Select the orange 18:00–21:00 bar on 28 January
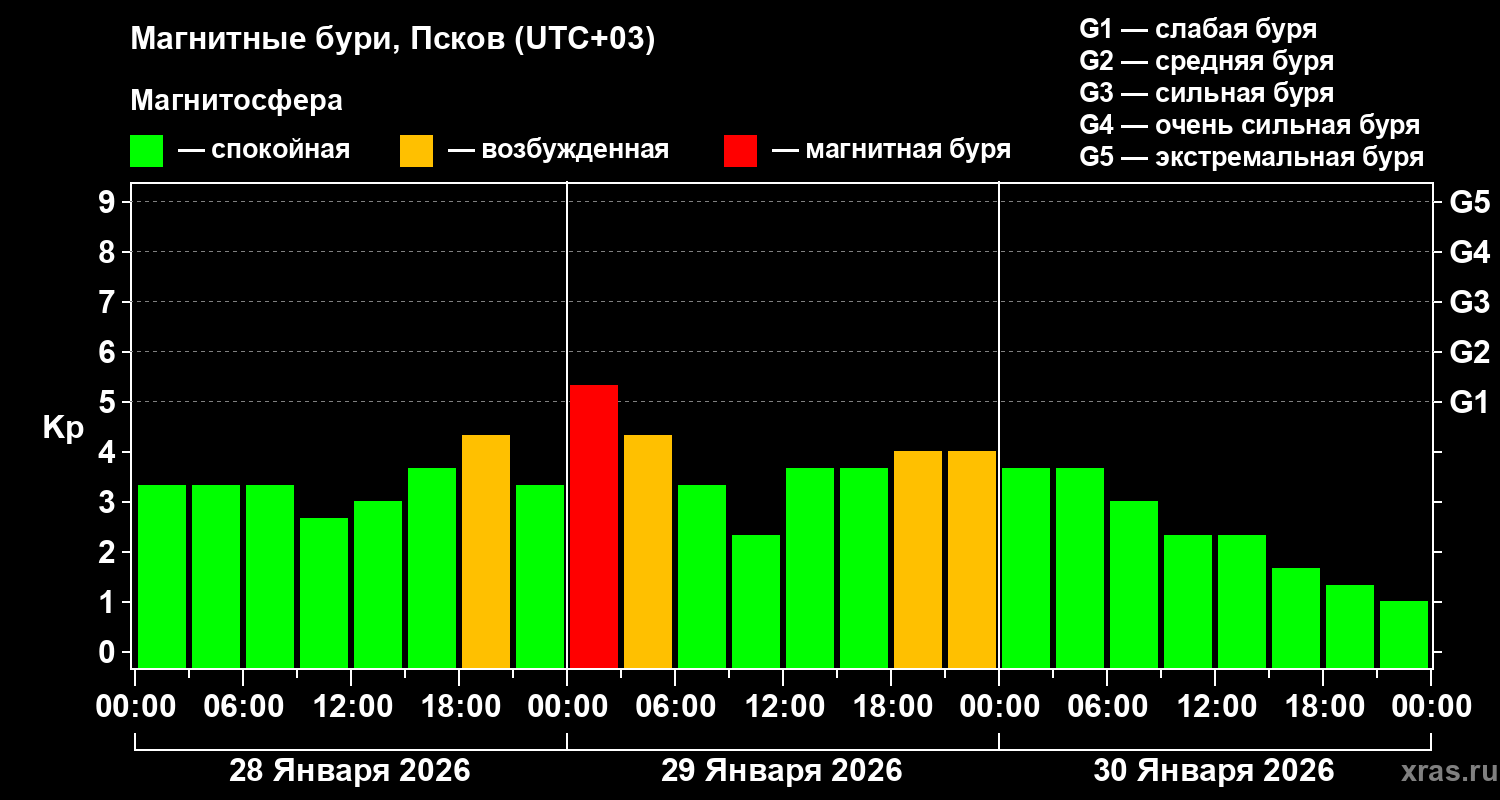 486,551
